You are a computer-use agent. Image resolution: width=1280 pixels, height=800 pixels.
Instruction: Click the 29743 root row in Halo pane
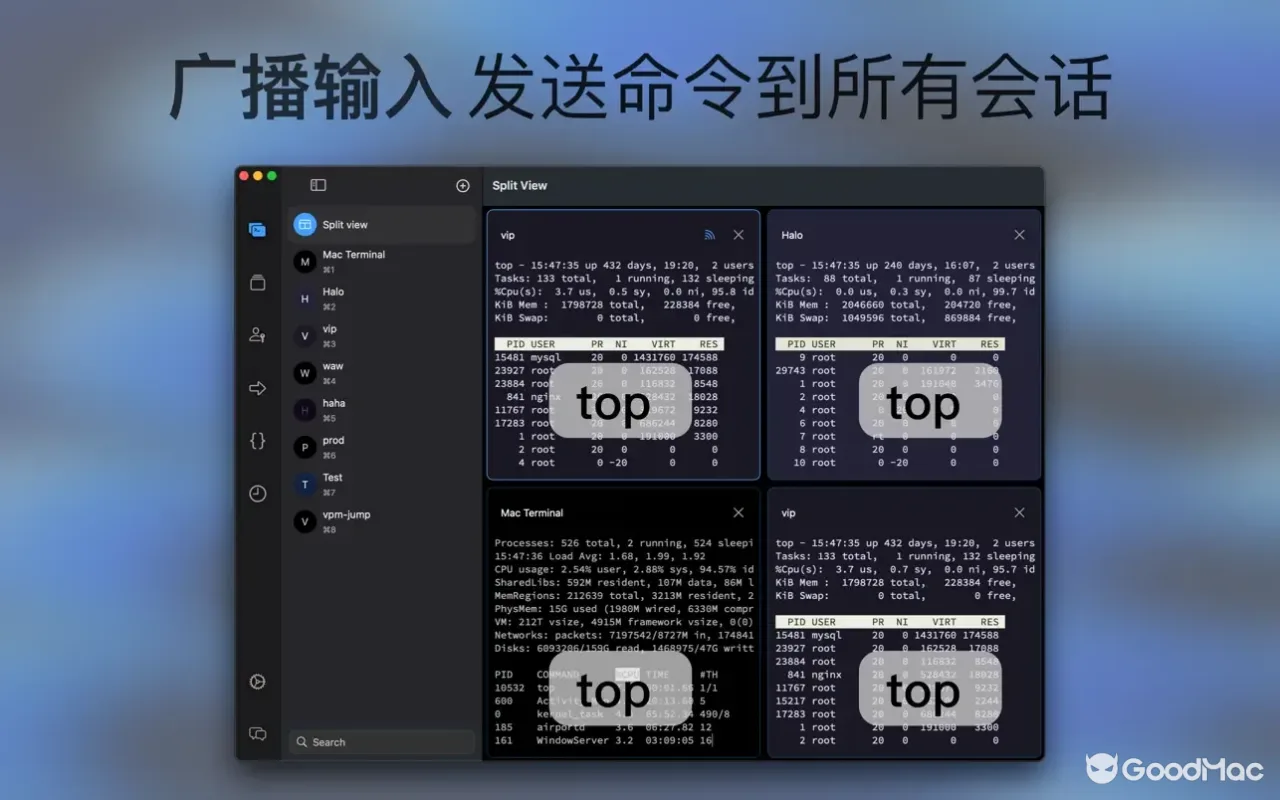pyautogui.click(x=887, y=370)
